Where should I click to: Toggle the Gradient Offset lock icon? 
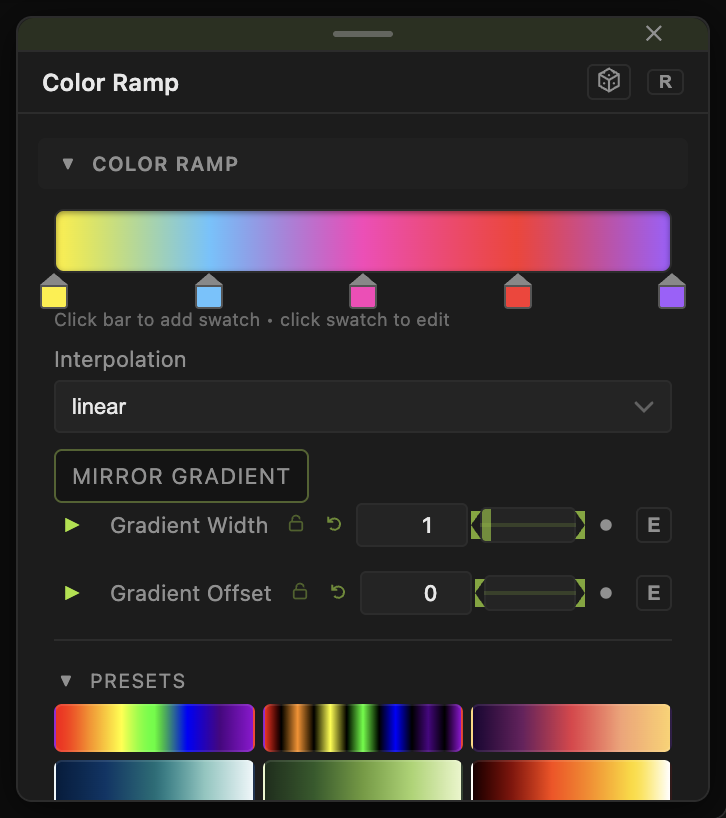300,592
